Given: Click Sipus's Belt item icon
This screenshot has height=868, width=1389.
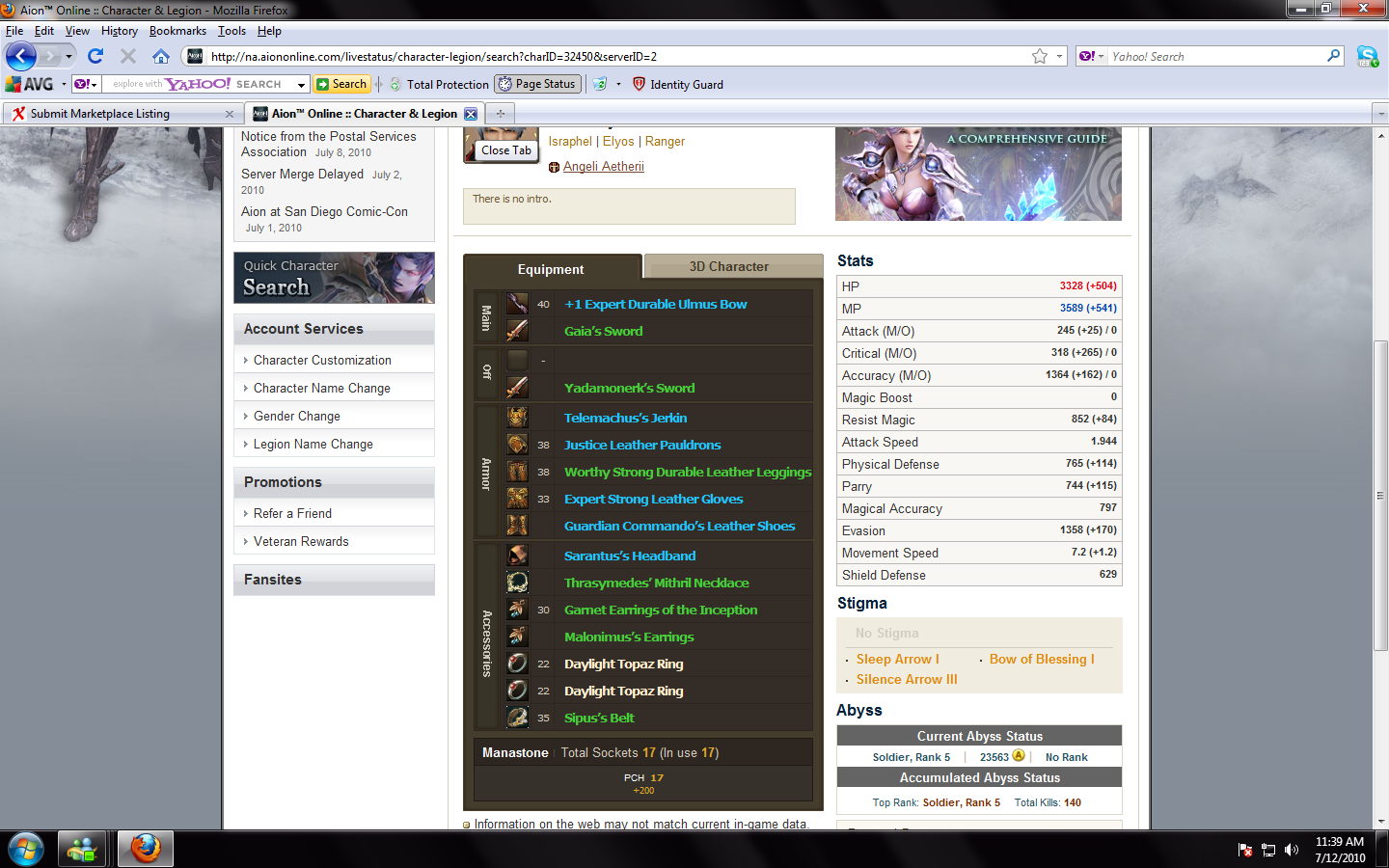Looking at the screenshot, I should click(518, 718).
